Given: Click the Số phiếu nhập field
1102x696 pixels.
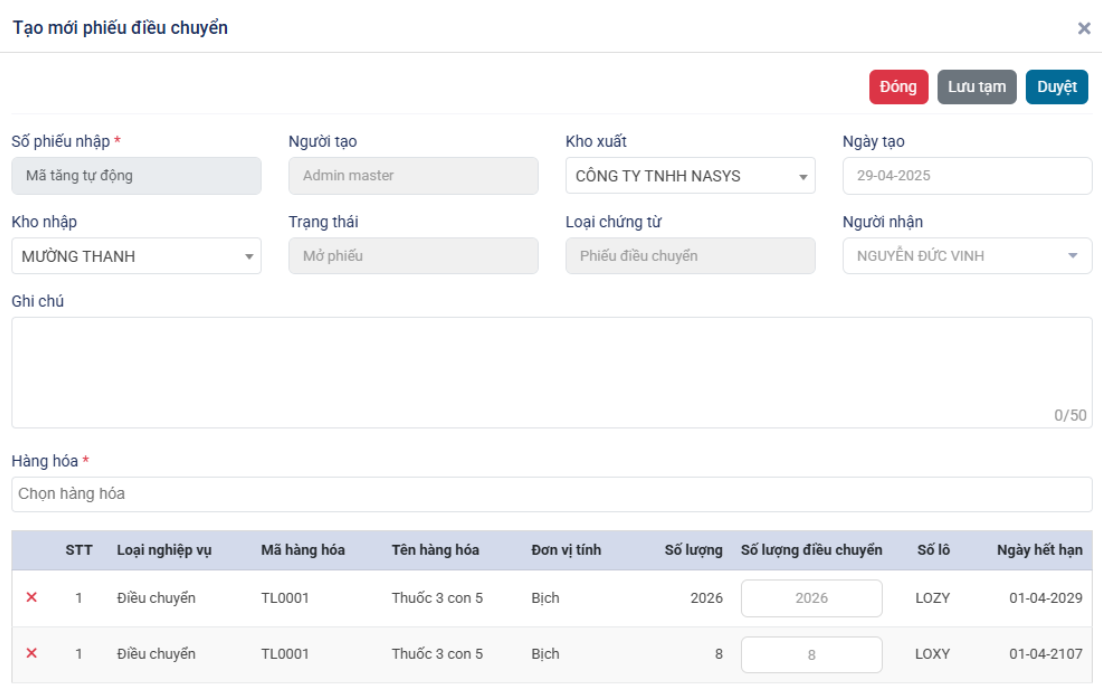Looking at the screenshot, I should [x=136, y=176].
